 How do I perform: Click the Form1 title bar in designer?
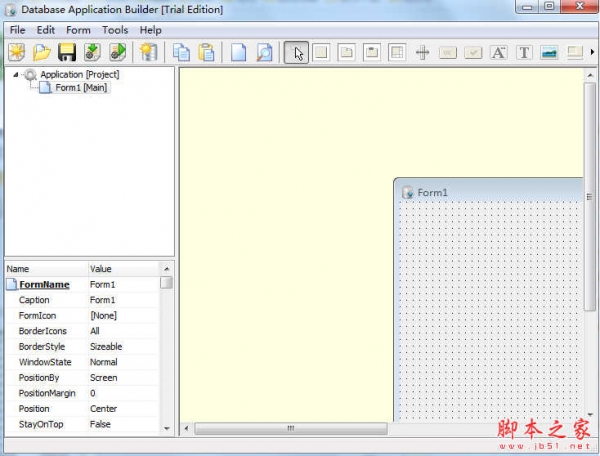tap(489, 192)
